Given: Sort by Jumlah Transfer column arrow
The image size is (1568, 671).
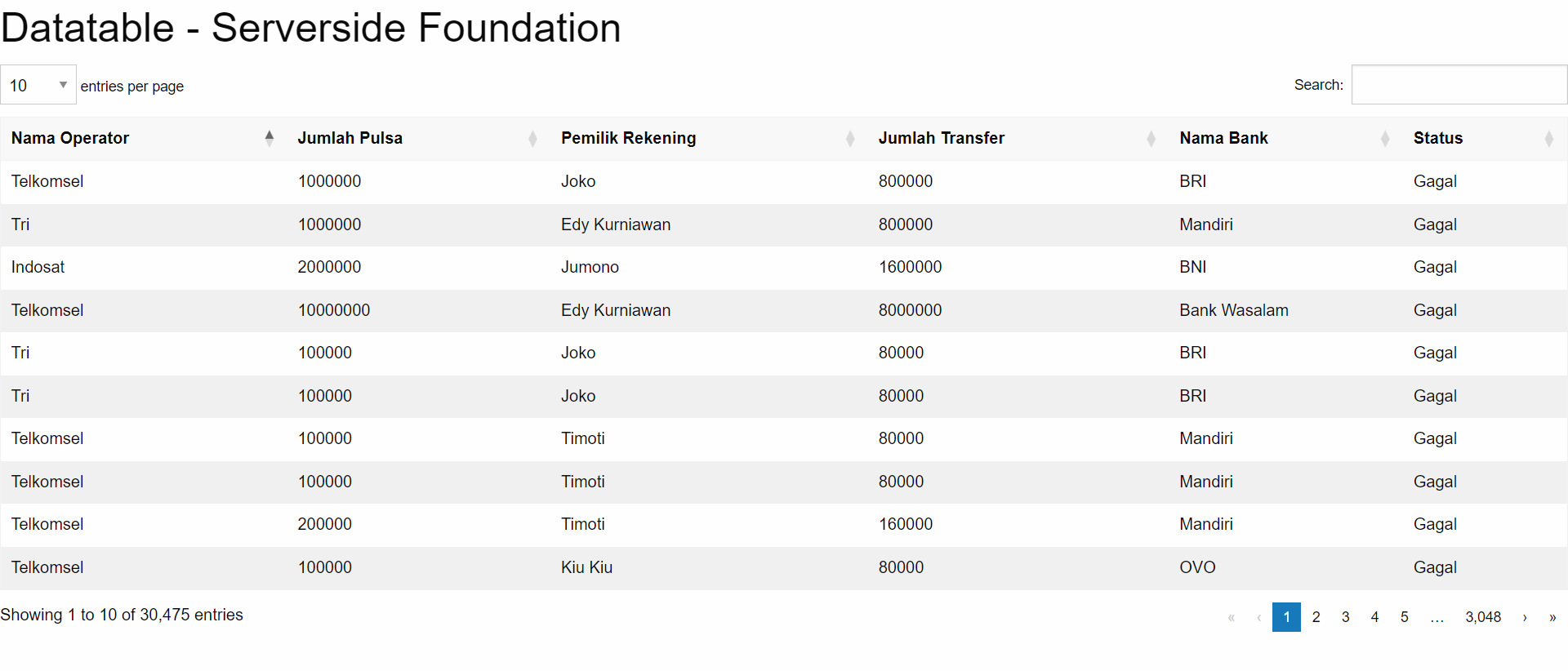Looking at the screenshot, I should [x=1151, y=138].
